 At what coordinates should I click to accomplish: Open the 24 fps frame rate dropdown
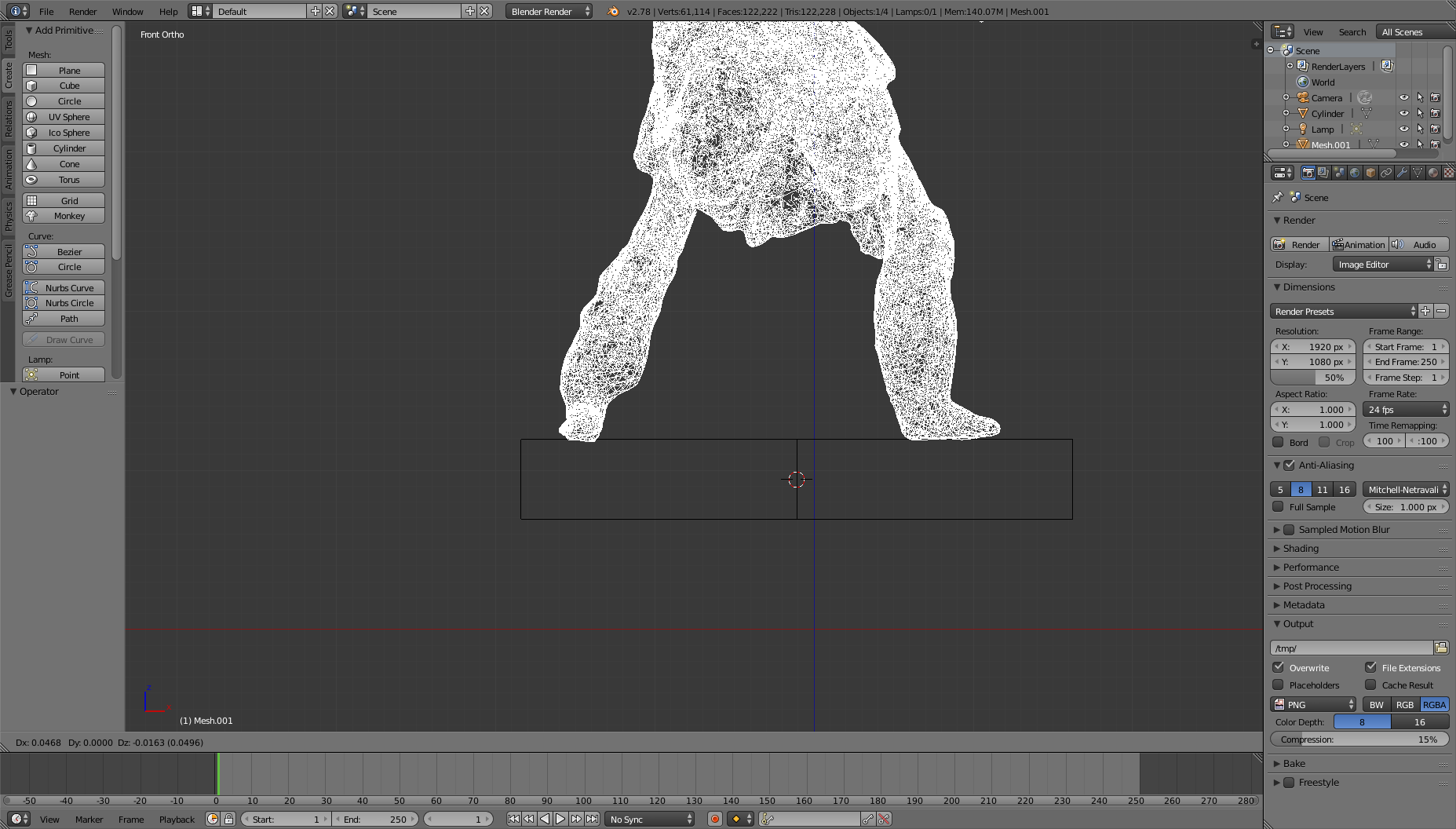point(1406,409)
